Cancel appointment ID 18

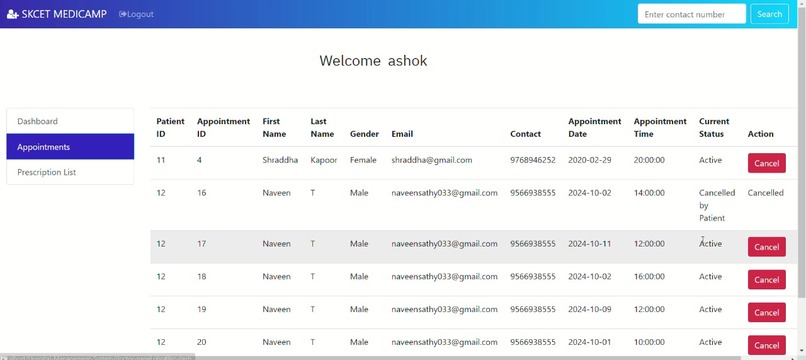[766, 280]
